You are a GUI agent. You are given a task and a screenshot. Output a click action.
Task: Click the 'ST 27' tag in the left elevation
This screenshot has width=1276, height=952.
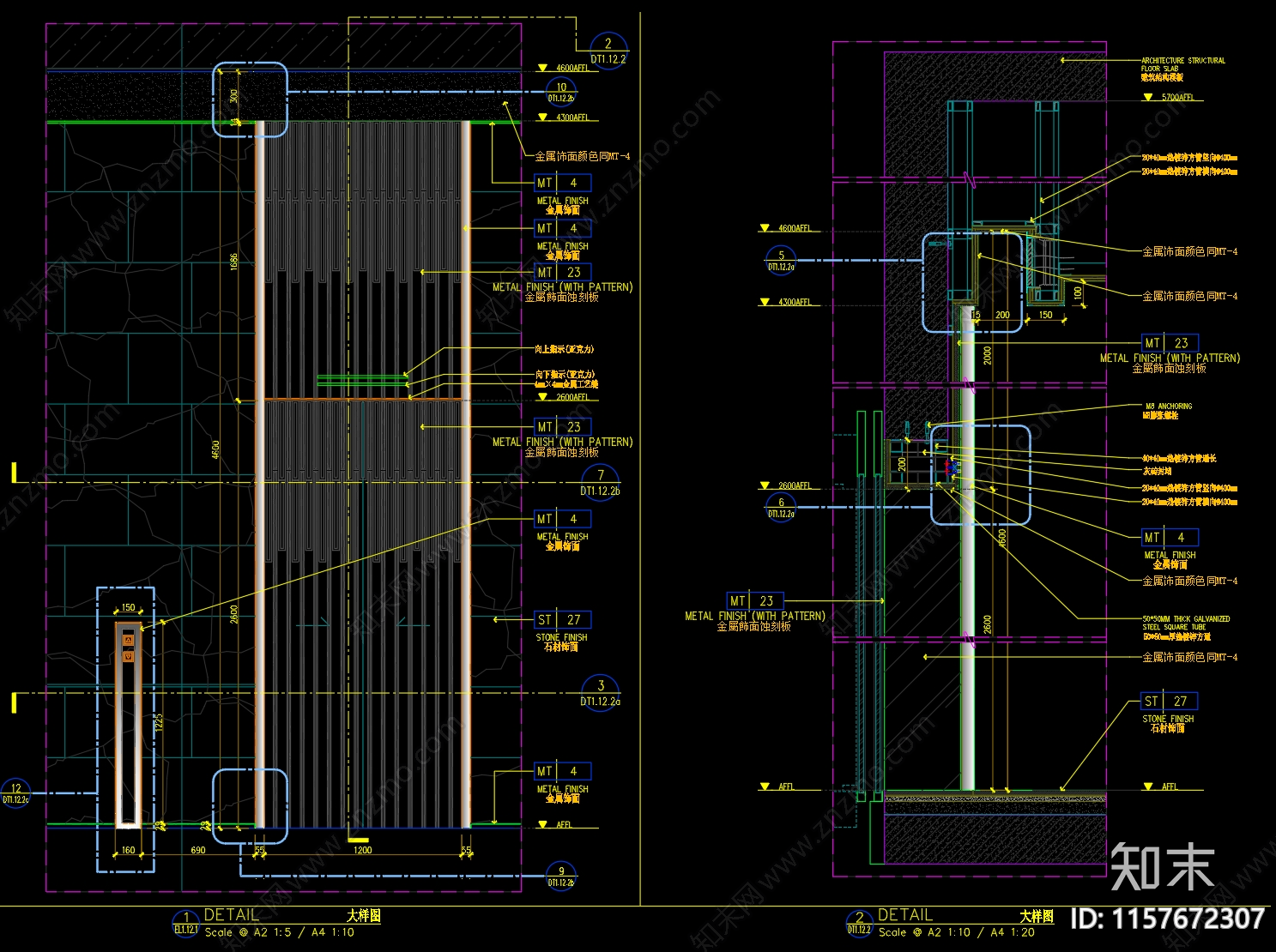coord(562,619)
